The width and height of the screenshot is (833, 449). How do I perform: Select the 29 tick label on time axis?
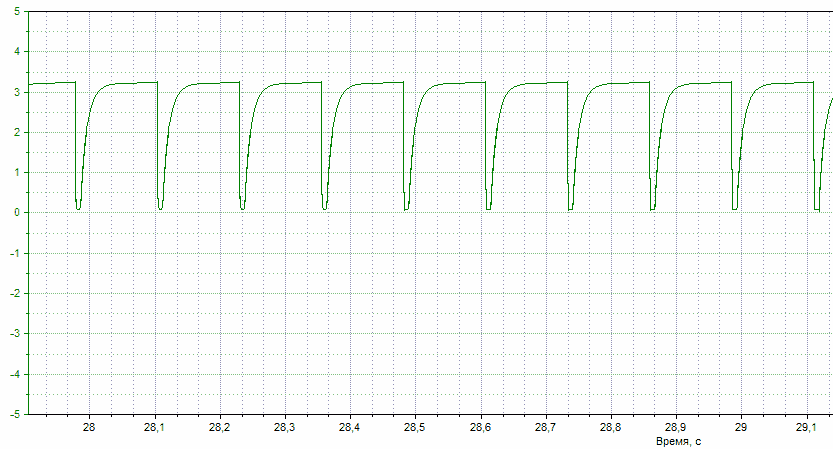pyautogui.click(x=739, y=427)
